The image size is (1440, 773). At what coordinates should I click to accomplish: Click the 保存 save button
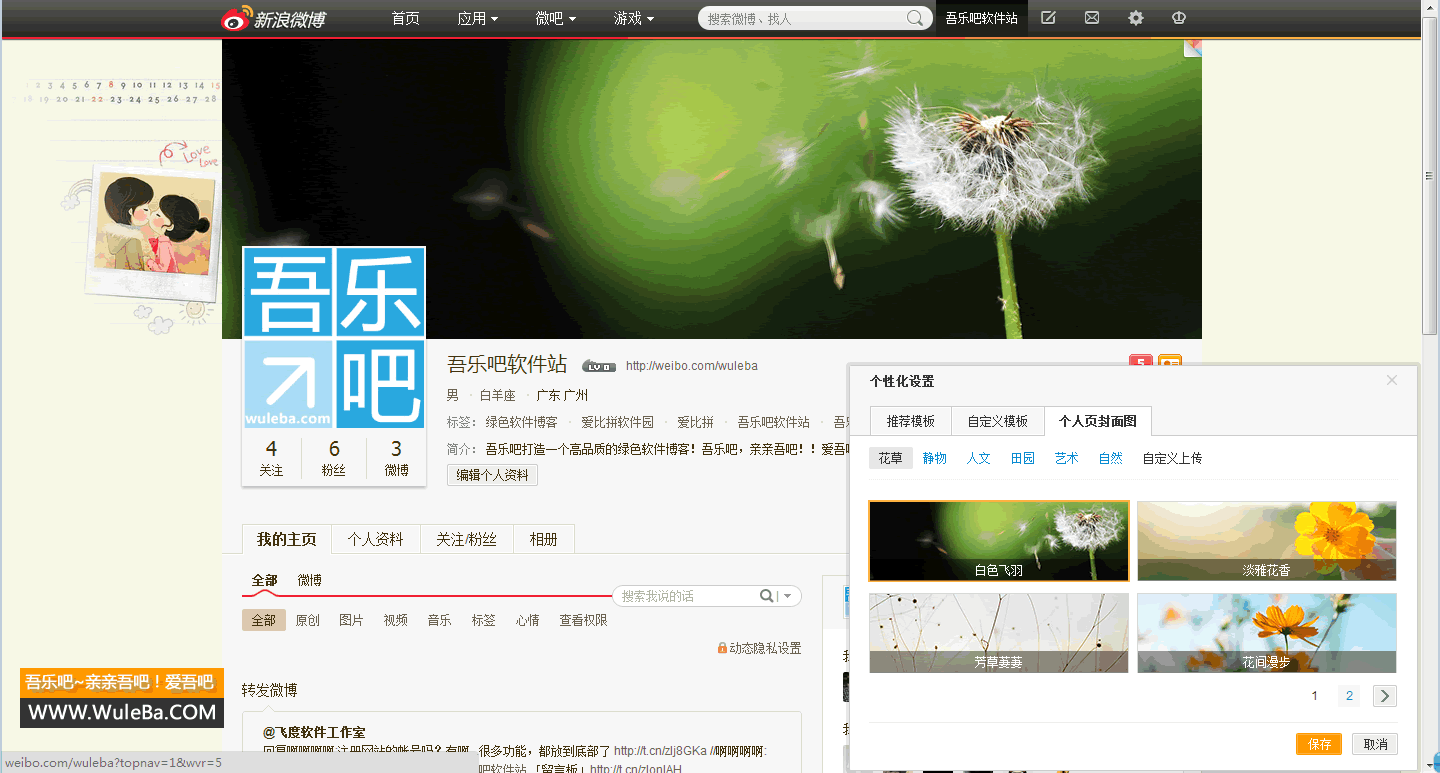(1319, 744)
